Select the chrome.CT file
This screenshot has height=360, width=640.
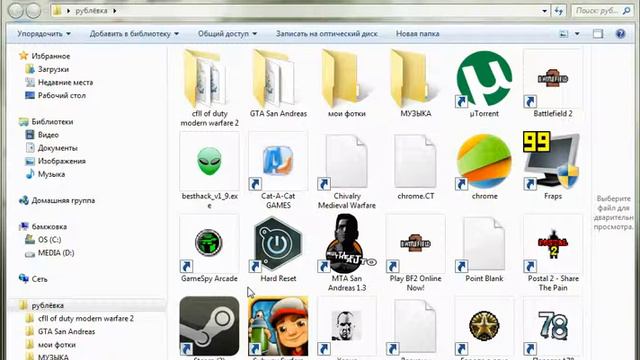[x=416, y=161]
